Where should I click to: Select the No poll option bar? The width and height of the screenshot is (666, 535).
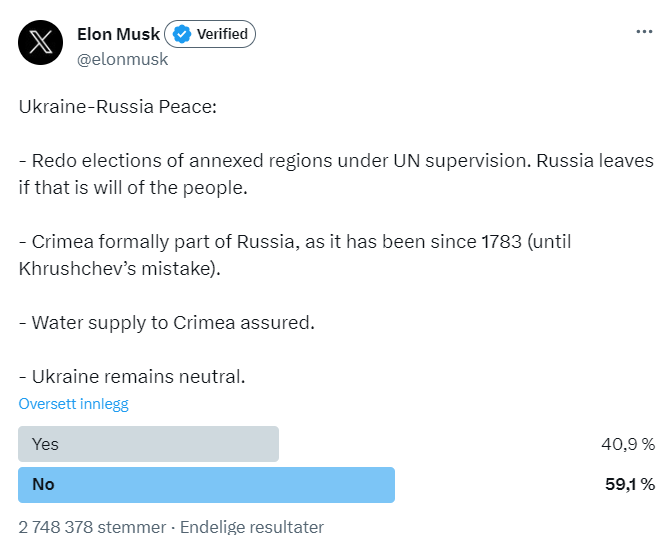206,484
